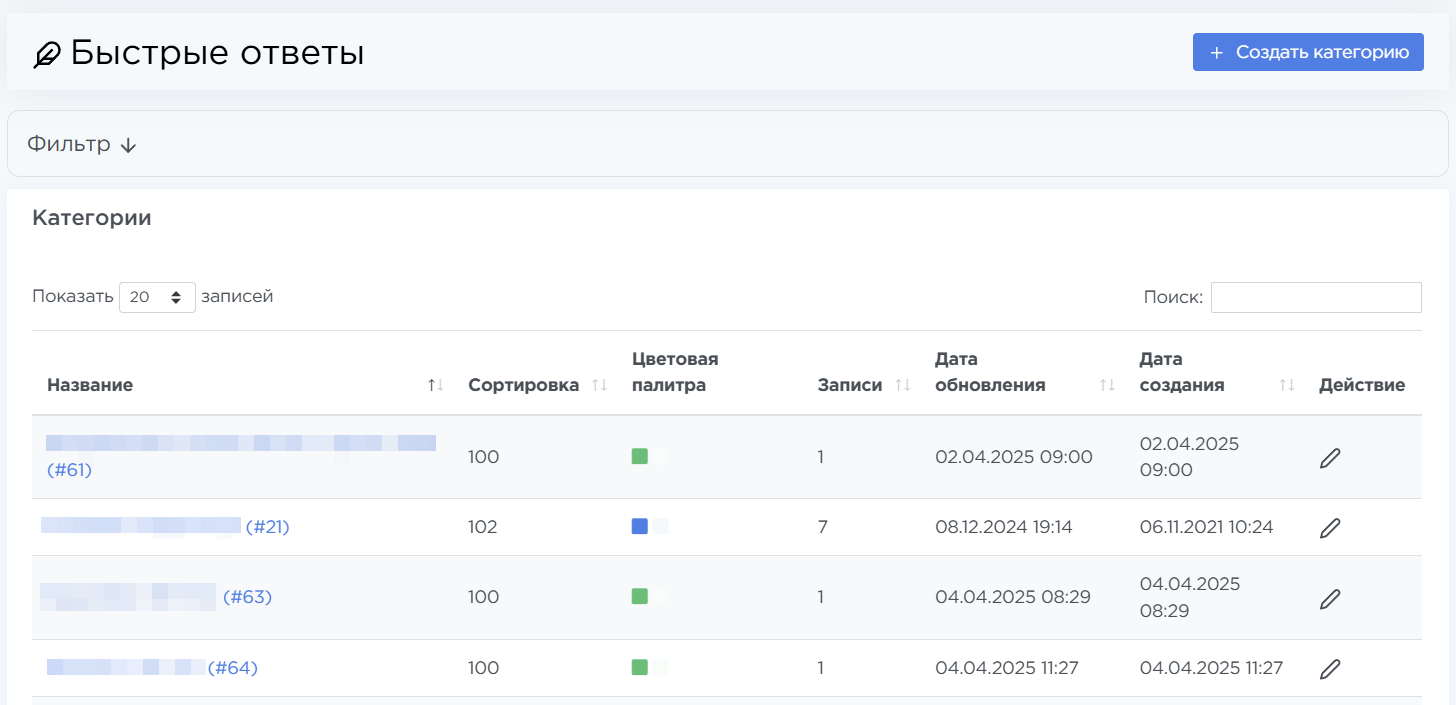Click the pencil edit icon for category #61

point(1329,458)
